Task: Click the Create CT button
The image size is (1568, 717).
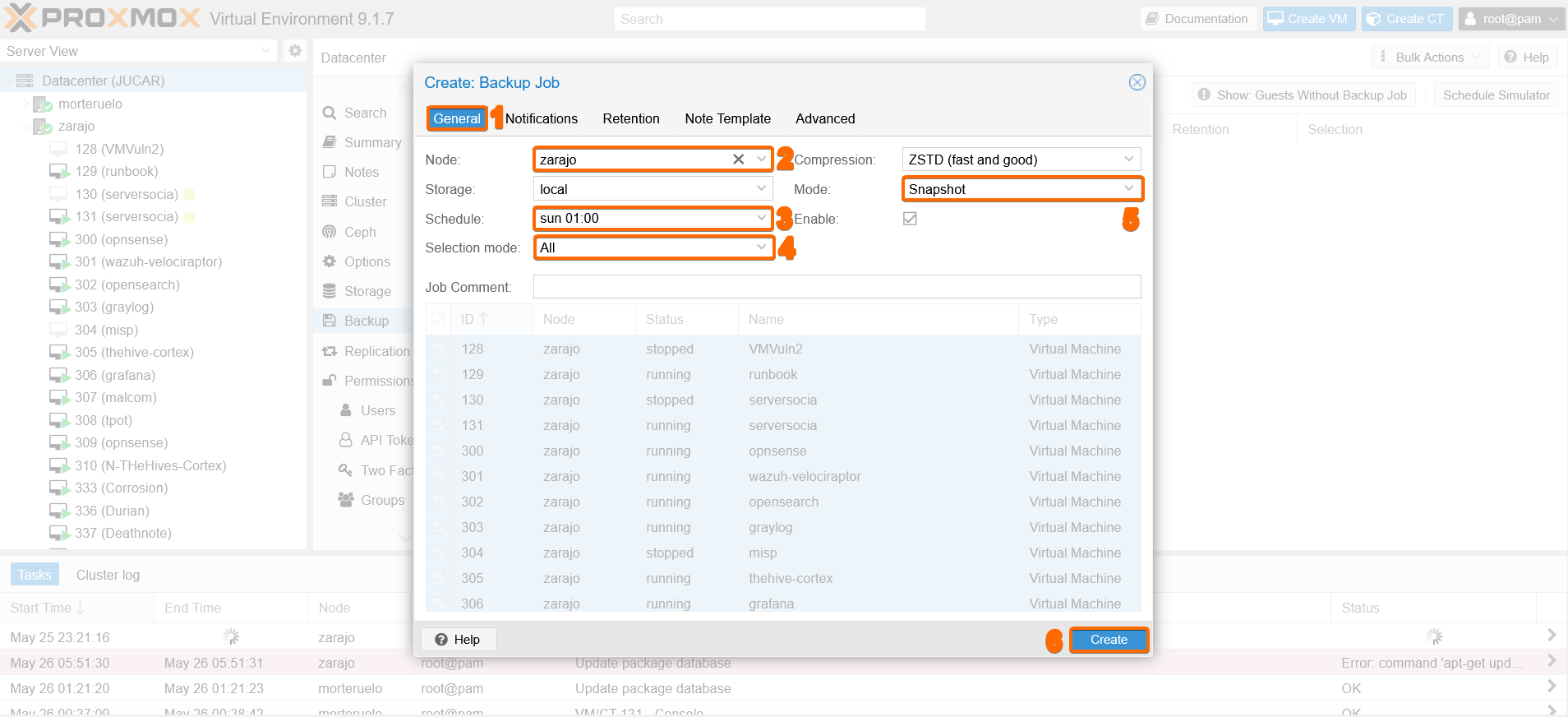Action: pos(1407,19)
